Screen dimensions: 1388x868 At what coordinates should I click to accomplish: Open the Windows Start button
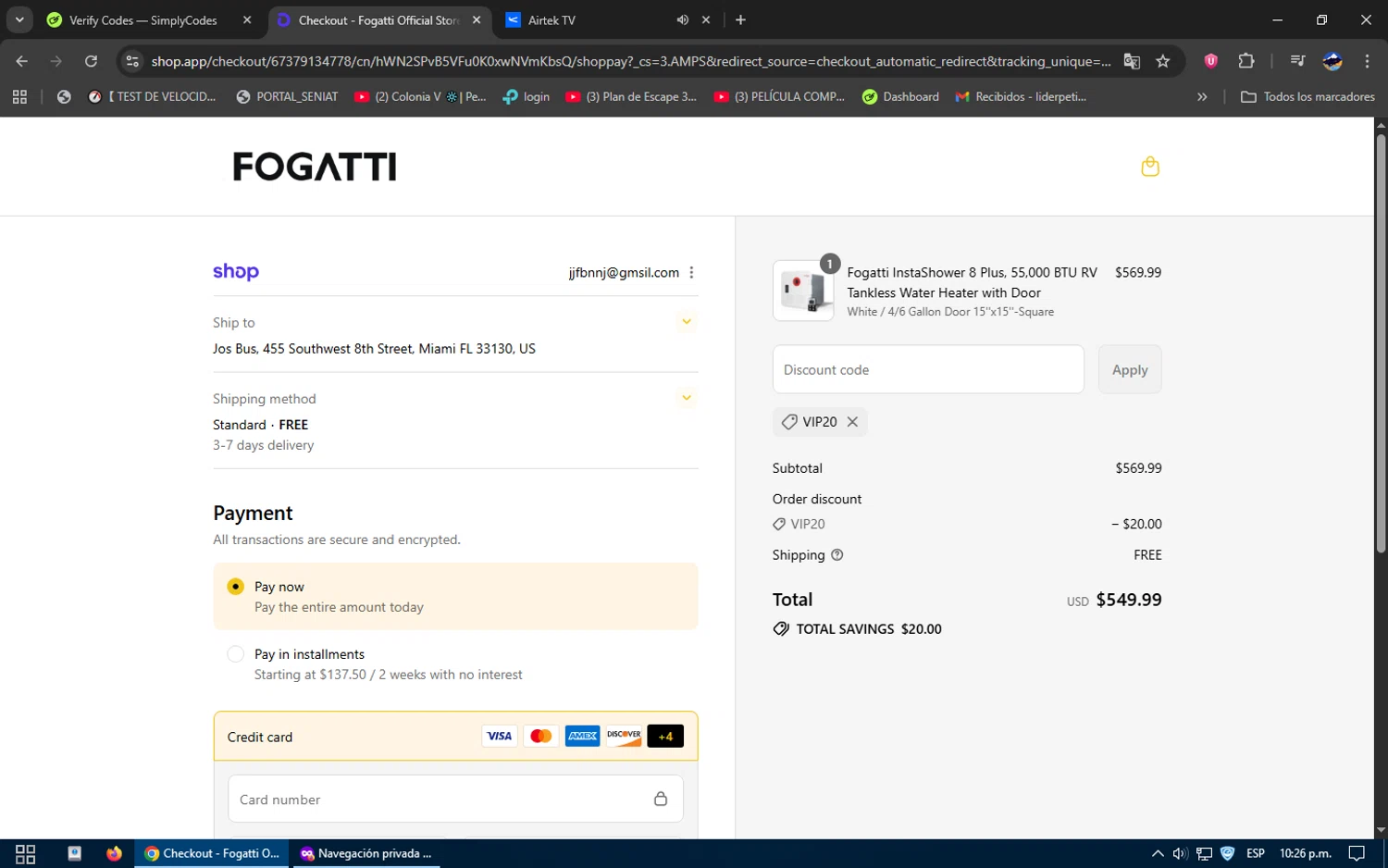[25, 853]
